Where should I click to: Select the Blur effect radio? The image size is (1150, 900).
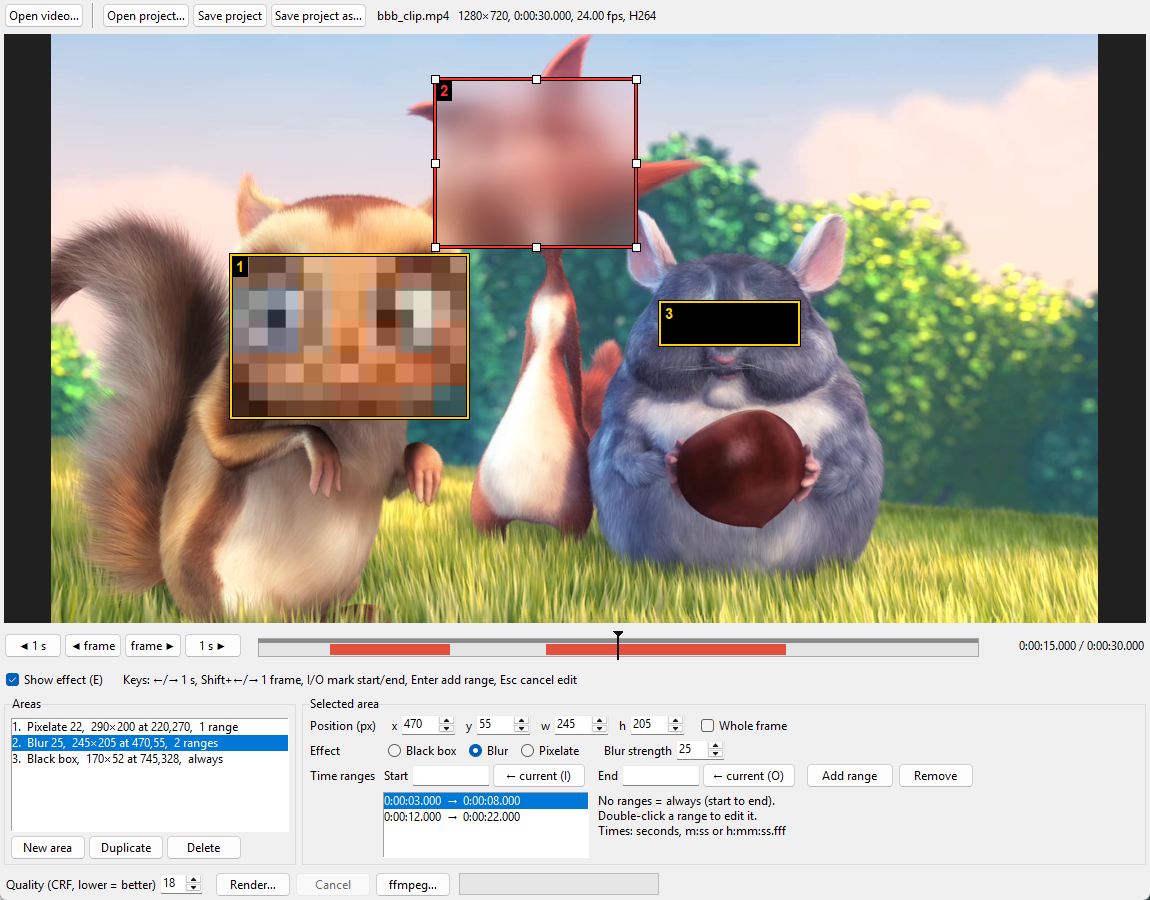pyautogui.click(x=475, y=750)
